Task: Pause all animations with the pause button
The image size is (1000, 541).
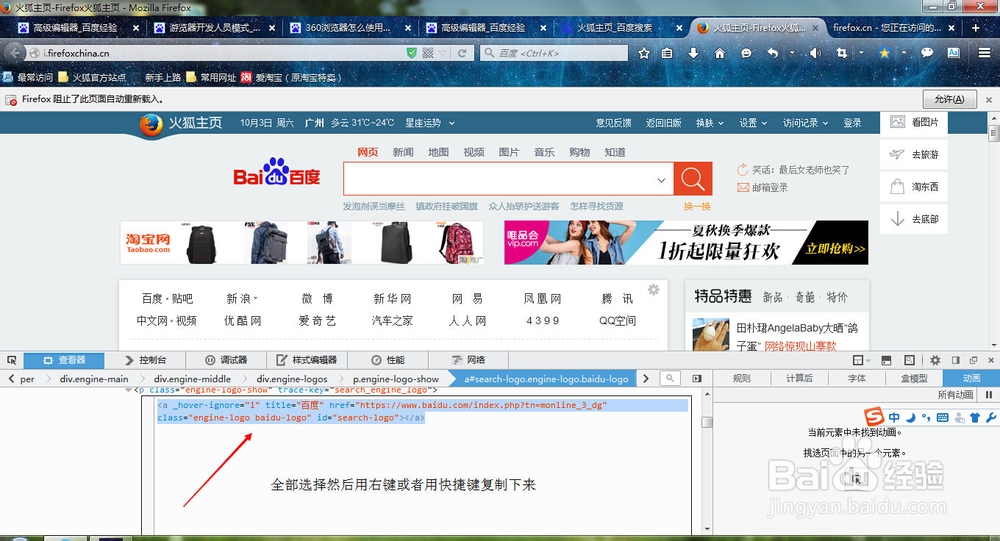Action: (989, 395)
